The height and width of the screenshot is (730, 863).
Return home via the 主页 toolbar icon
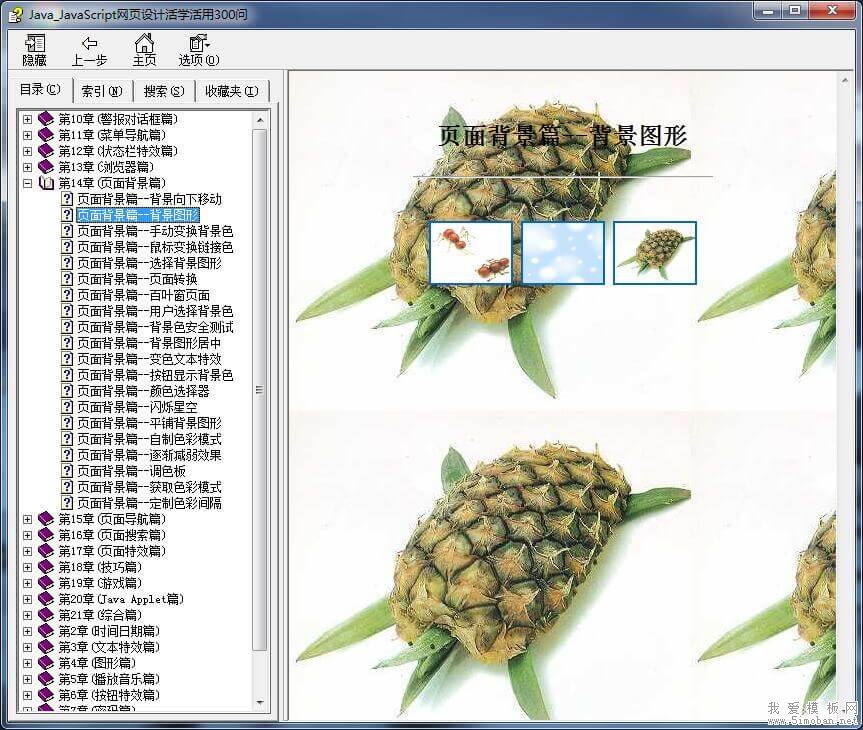click(x=144, y=48)
